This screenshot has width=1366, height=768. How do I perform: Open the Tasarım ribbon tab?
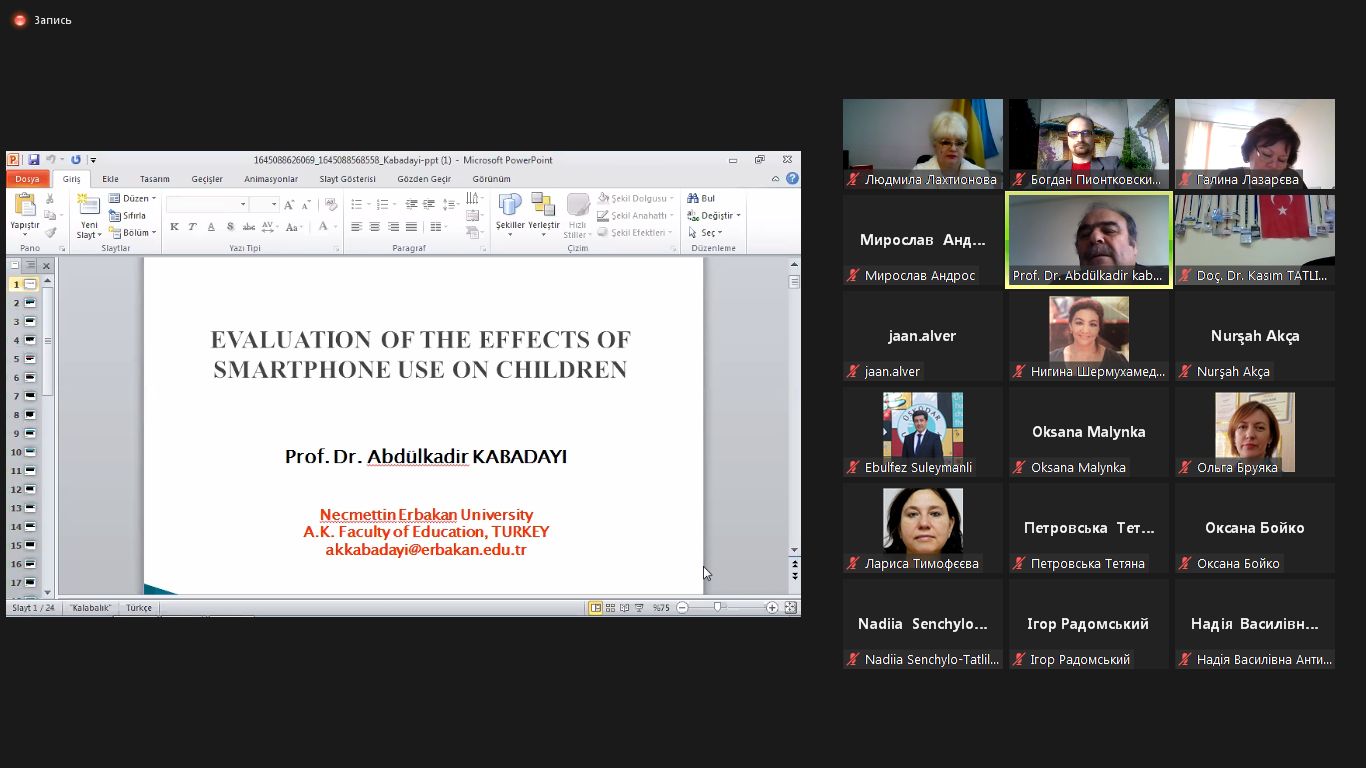[x=154, y=179]
